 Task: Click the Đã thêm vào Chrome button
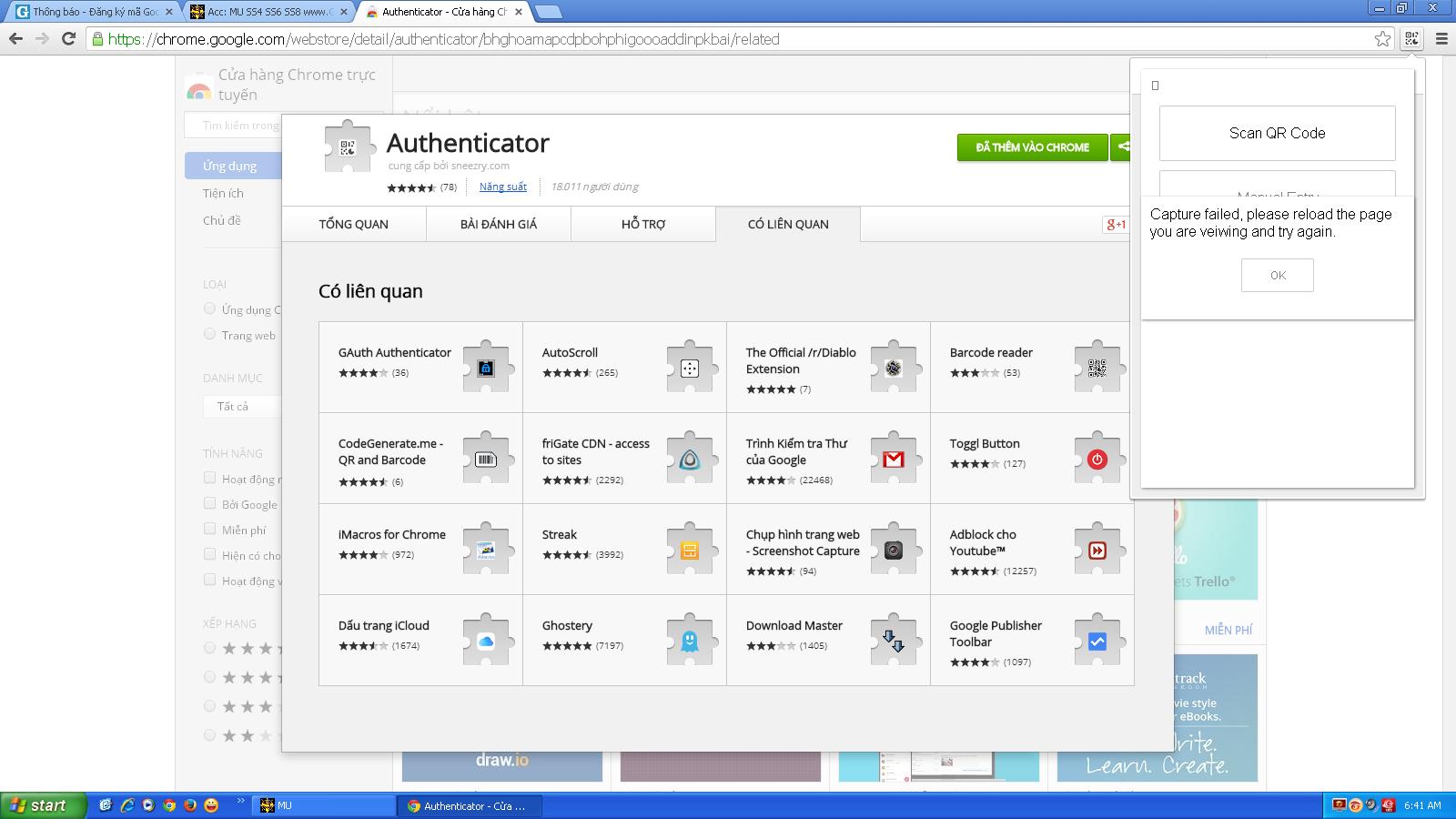pyautogui.click(x=1032, y=147)
